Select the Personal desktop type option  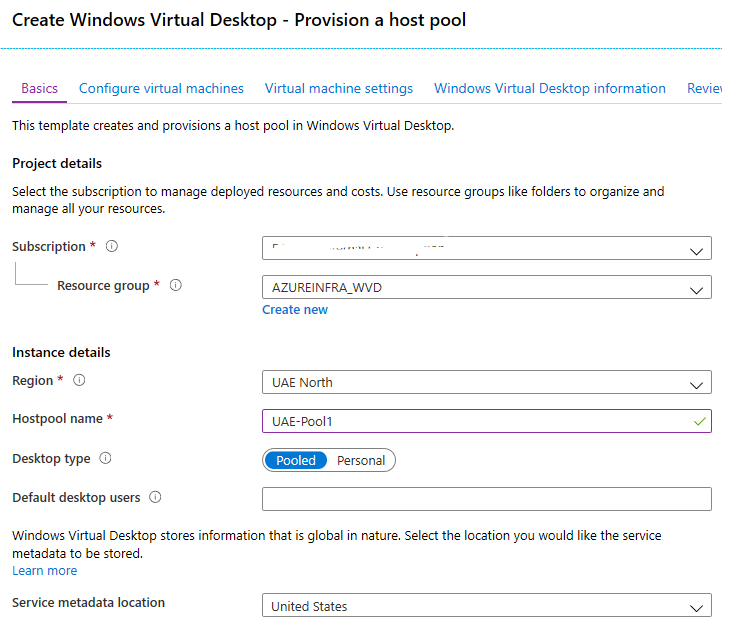[x=360, y=461]
